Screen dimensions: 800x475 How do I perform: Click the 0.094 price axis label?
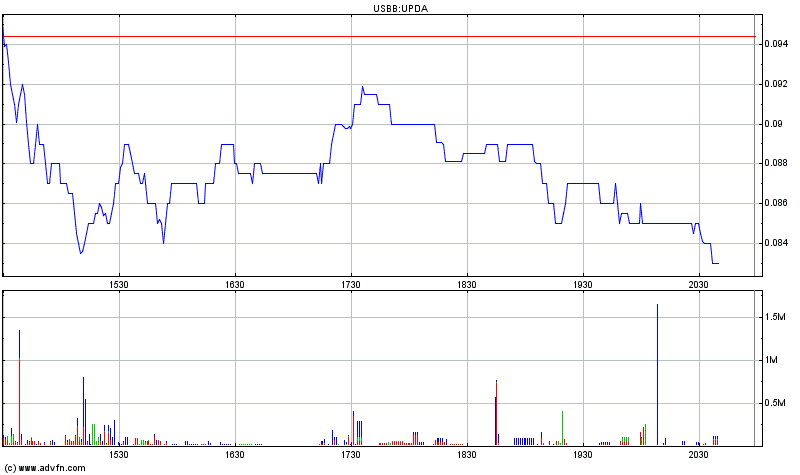pyautogui.click(x=776, y=44)
